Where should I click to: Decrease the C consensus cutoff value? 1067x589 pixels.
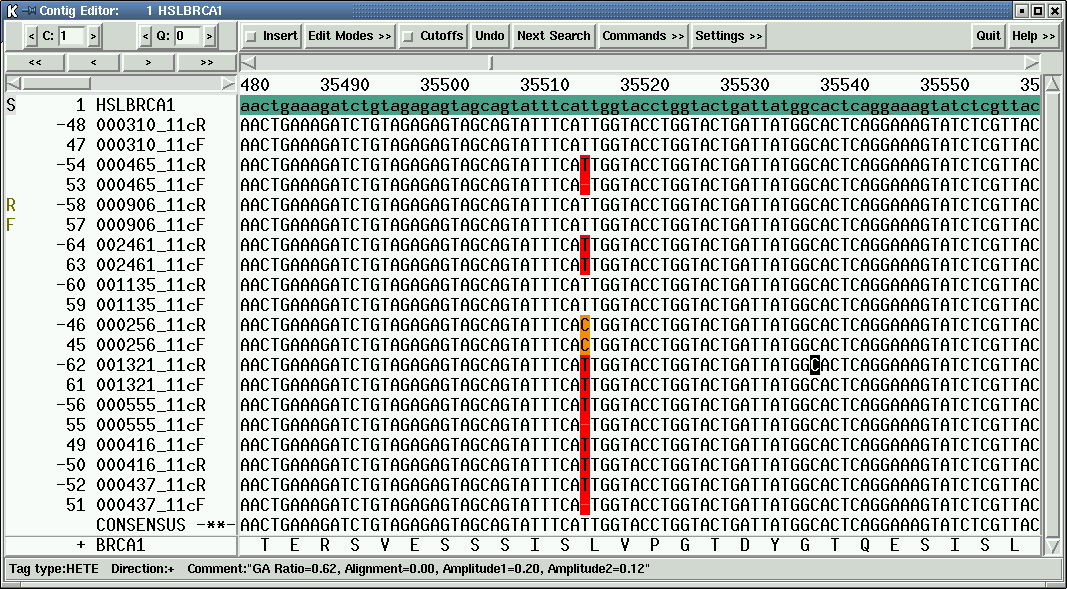click(x=32, y=36)
